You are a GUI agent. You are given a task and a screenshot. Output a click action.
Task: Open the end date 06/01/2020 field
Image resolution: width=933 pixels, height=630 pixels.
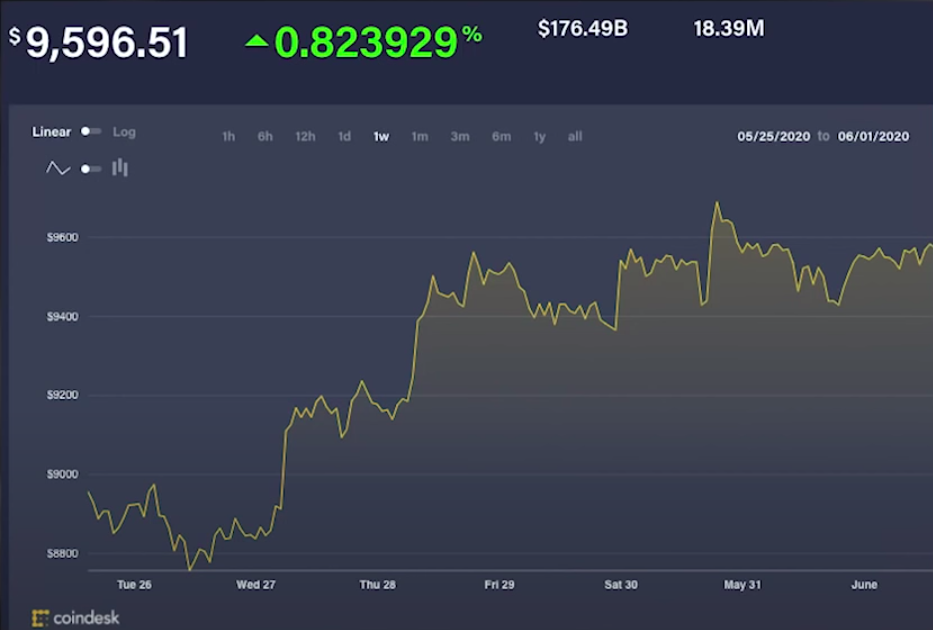(873, 136)
